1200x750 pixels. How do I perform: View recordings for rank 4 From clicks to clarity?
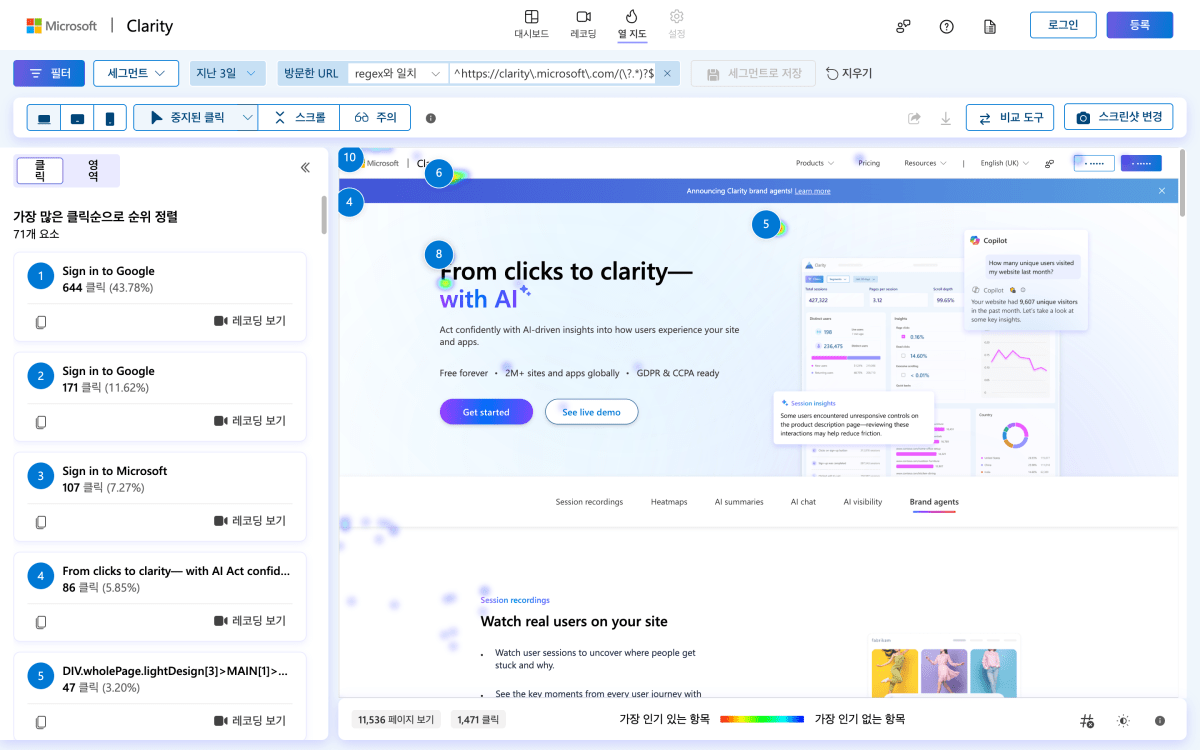pyautogui.click(x=250, y=621)
